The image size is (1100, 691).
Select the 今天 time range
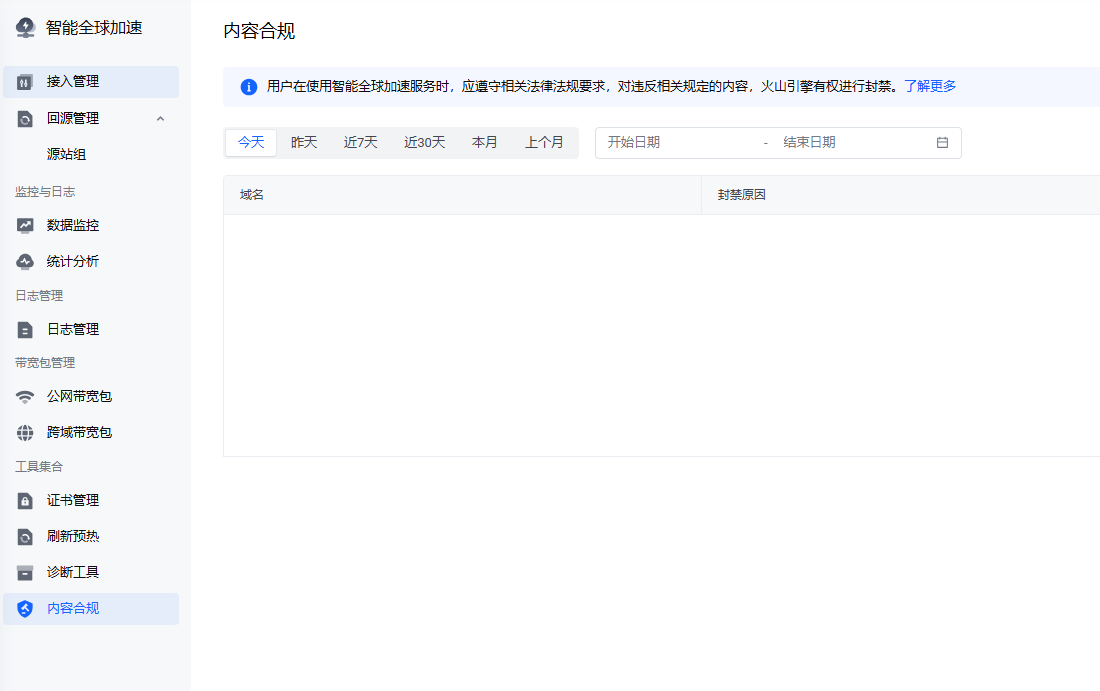251,143
